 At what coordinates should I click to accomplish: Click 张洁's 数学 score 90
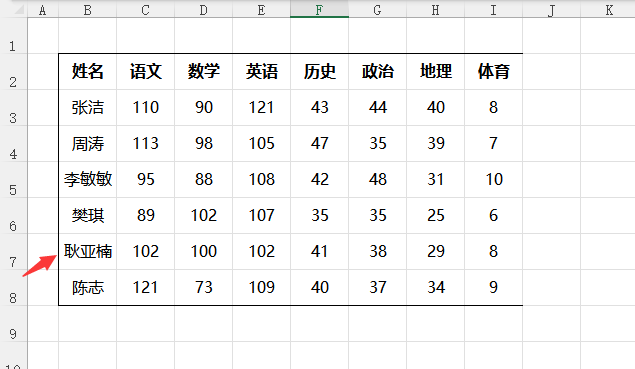click(203, 107)
